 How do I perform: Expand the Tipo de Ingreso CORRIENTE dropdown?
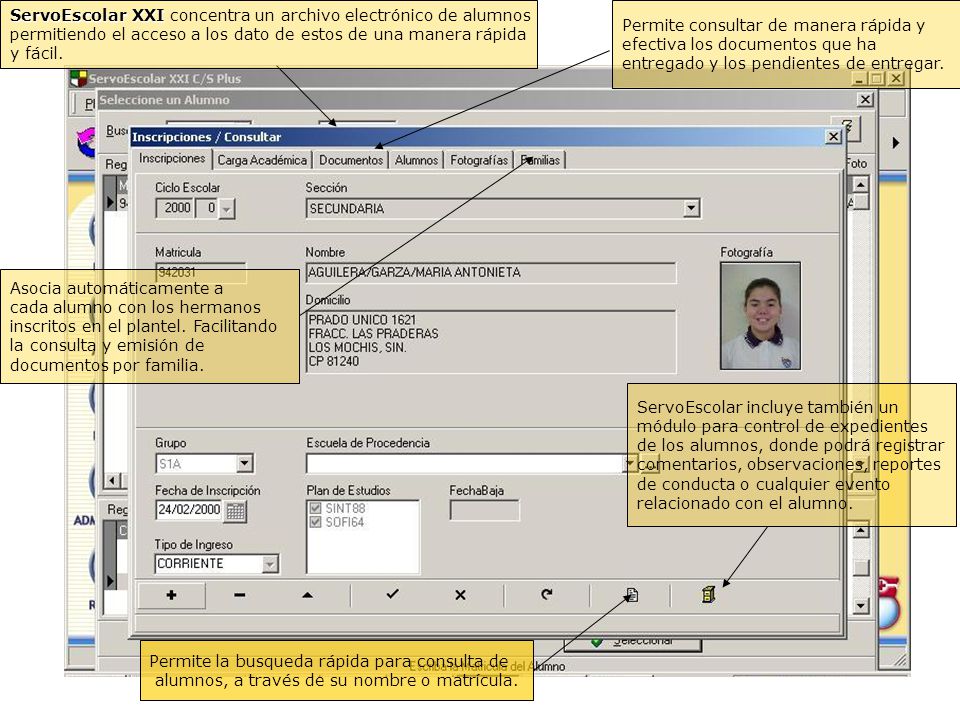pos(270,564)
